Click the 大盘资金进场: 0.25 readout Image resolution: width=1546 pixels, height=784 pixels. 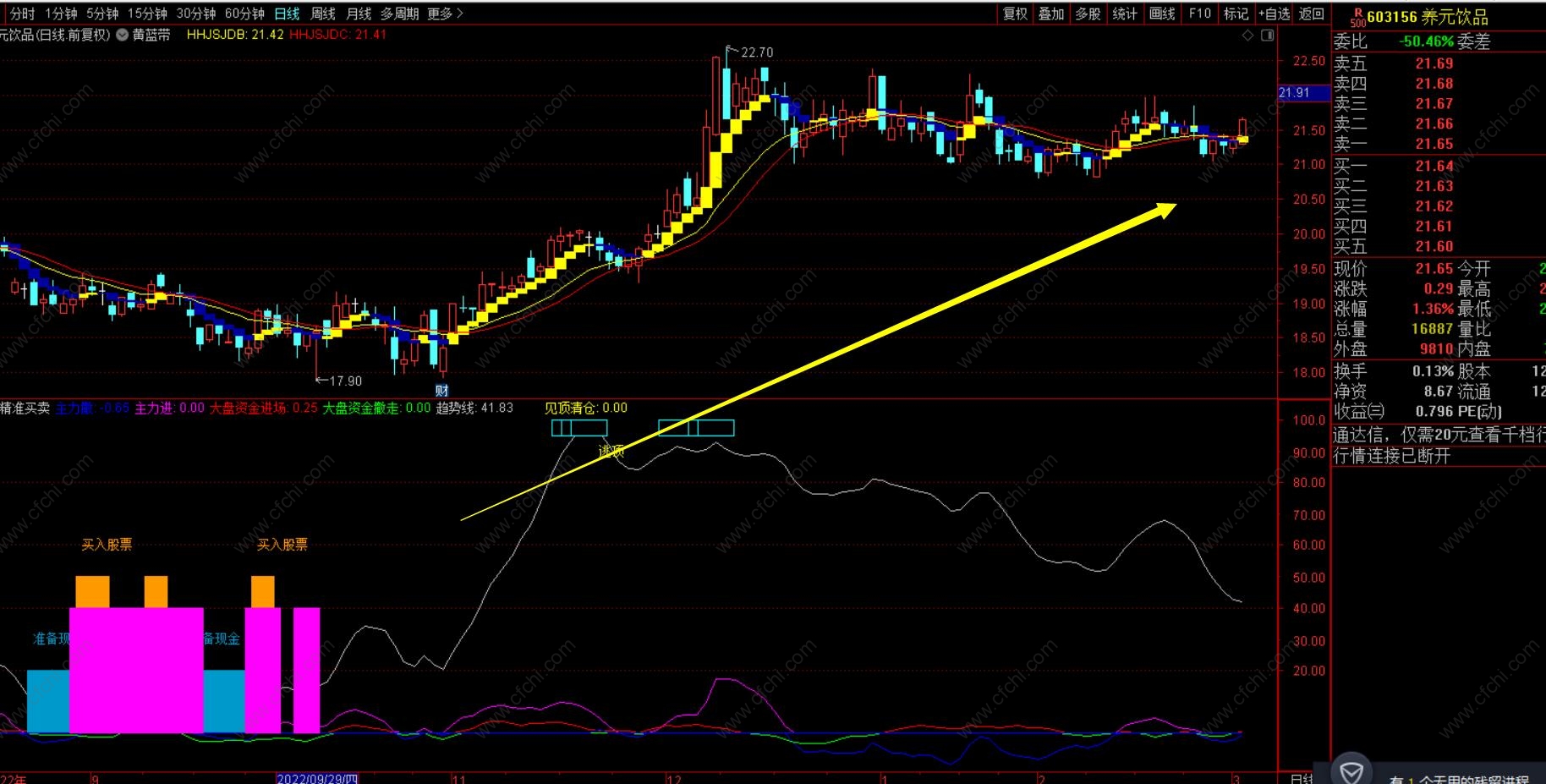click(x=264, y=408)
